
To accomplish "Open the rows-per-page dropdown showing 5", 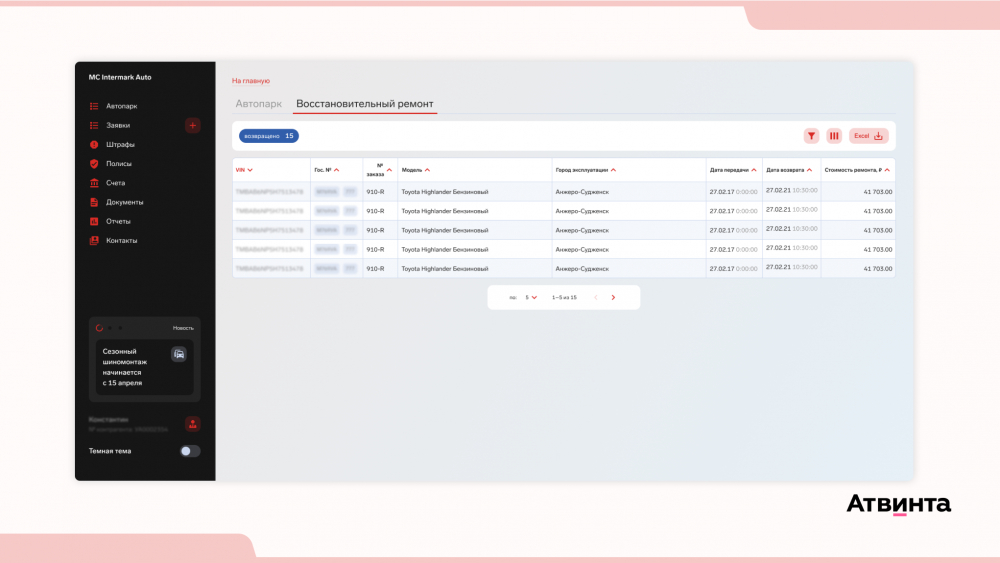I will click(x=531, y=297).
